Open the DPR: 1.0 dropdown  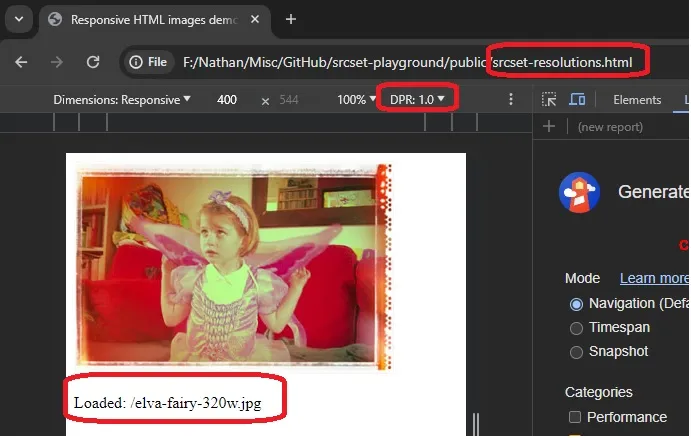tap(417, 100)
